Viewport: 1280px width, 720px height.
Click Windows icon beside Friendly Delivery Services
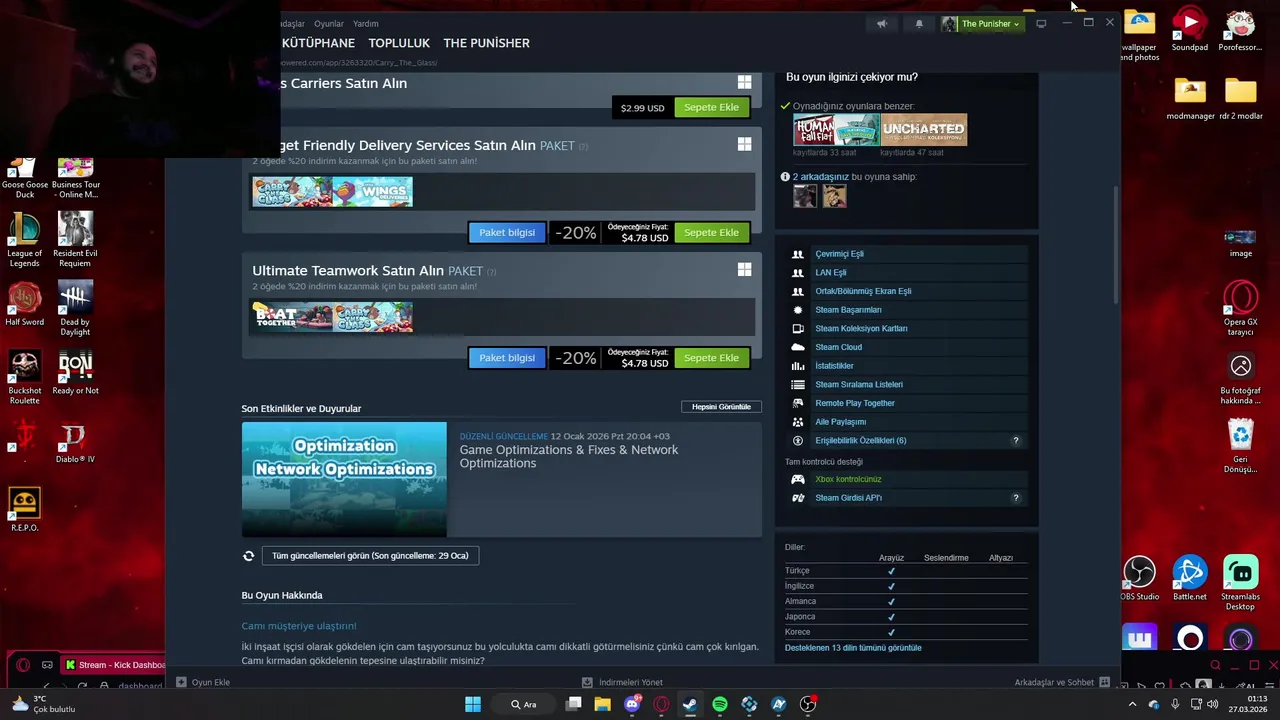pos(744,145)
